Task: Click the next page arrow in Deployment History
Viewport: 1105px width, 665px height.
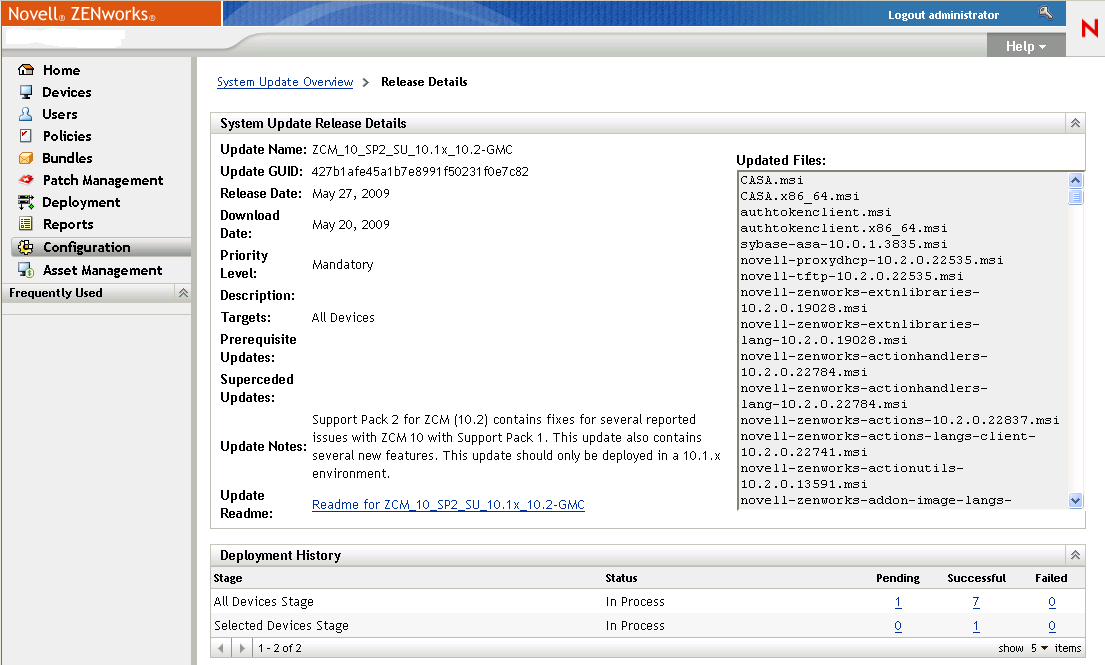Action: (242, 648)
